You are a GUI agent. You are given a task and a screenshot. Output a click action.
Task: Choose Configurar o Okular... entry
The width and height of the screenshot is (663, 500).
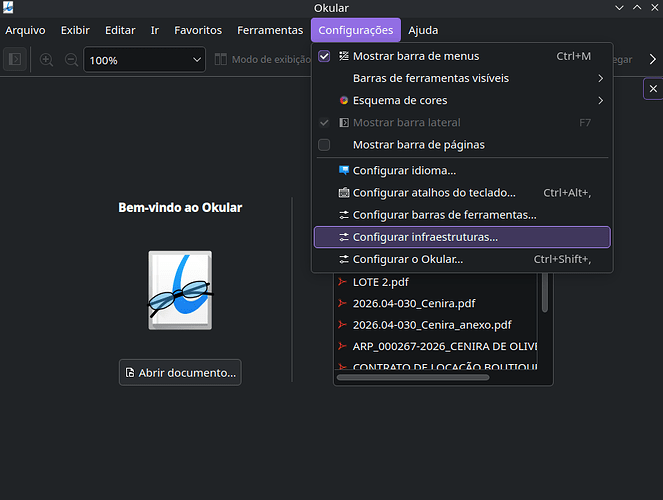[462, 259]
